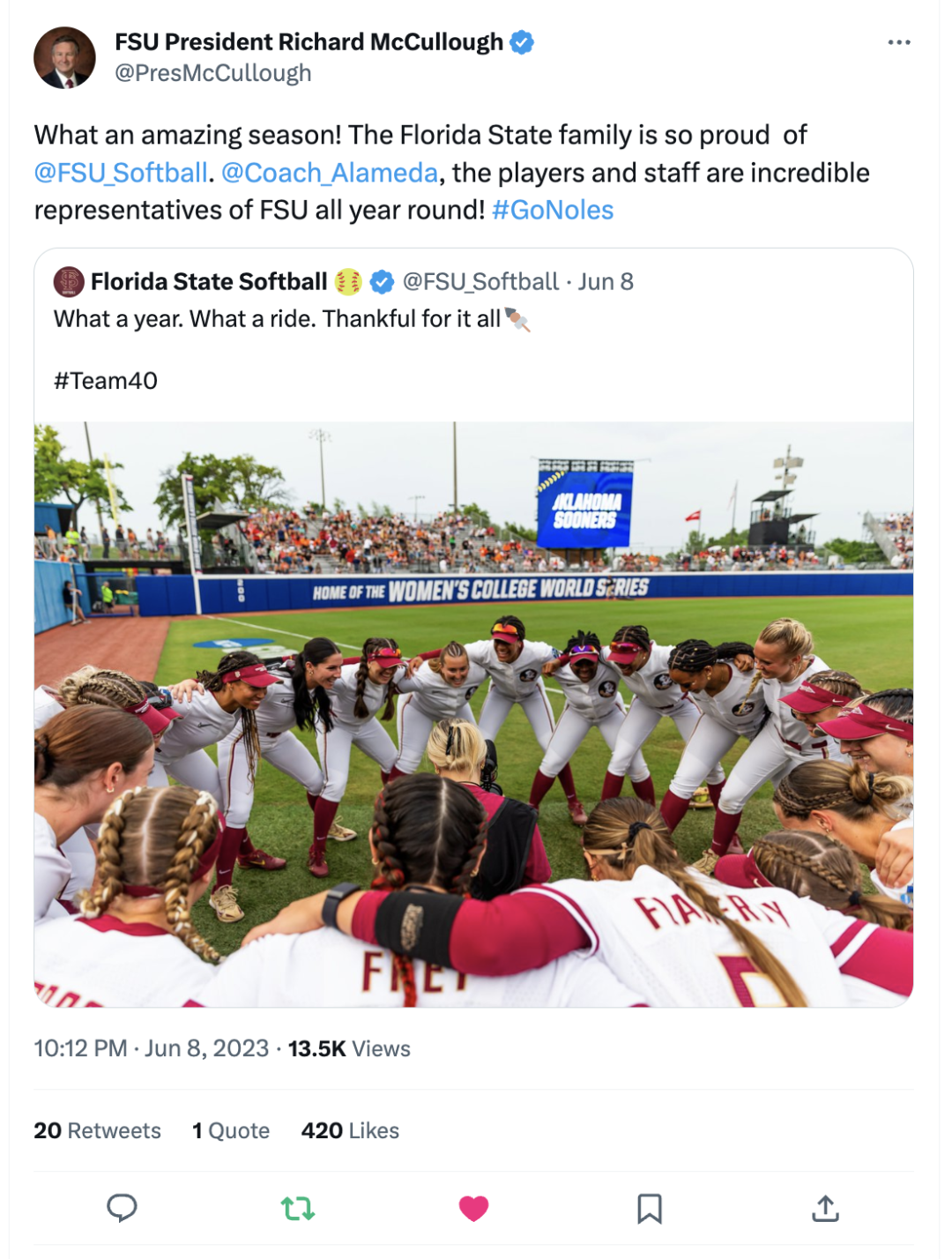Bookmark this tweet
Viewport: 952px width, 1259px height.
point(650,1208)
